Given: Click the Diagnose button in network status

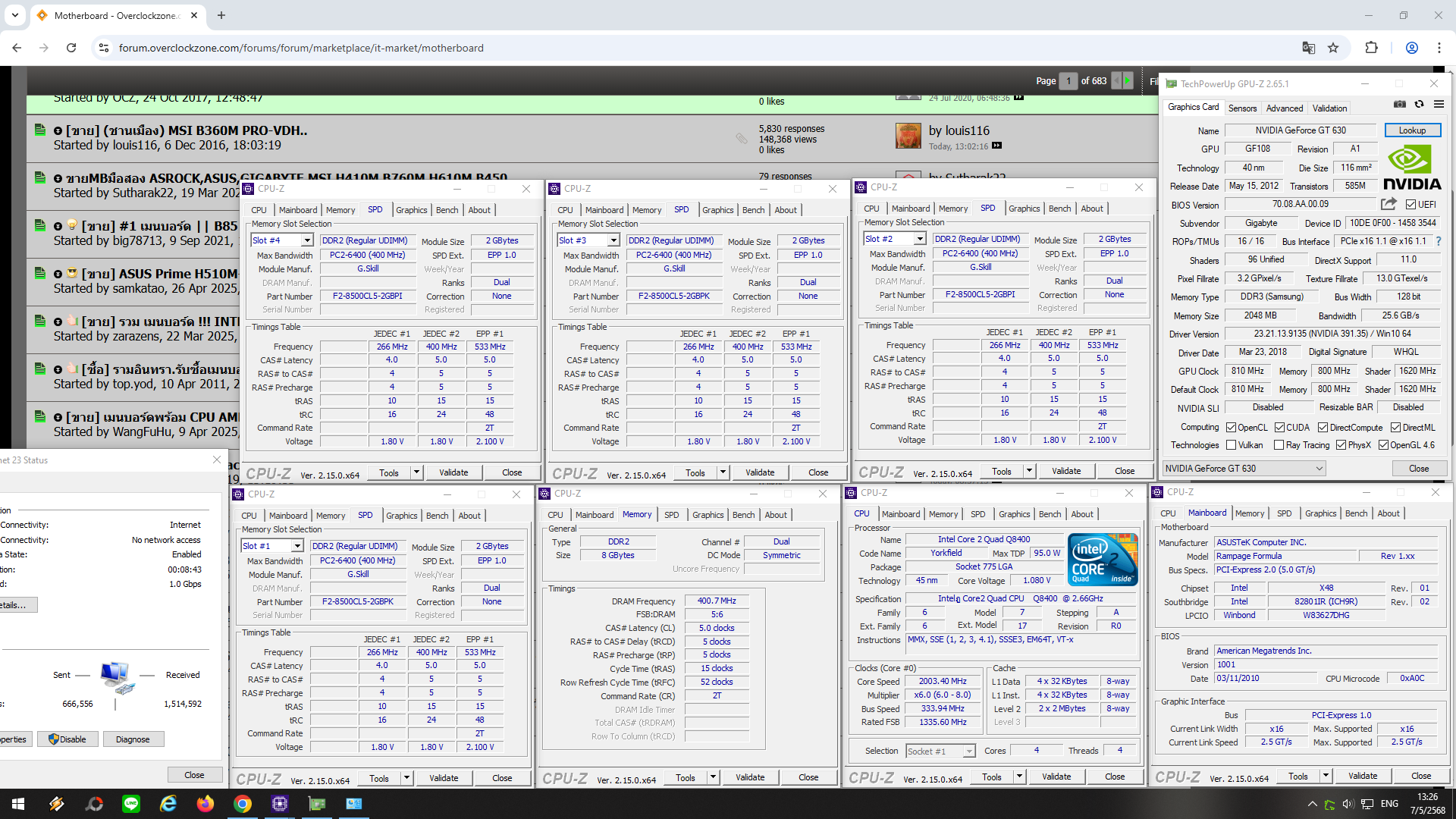Looking at the screenshot, I should click(x=133, y=739).
